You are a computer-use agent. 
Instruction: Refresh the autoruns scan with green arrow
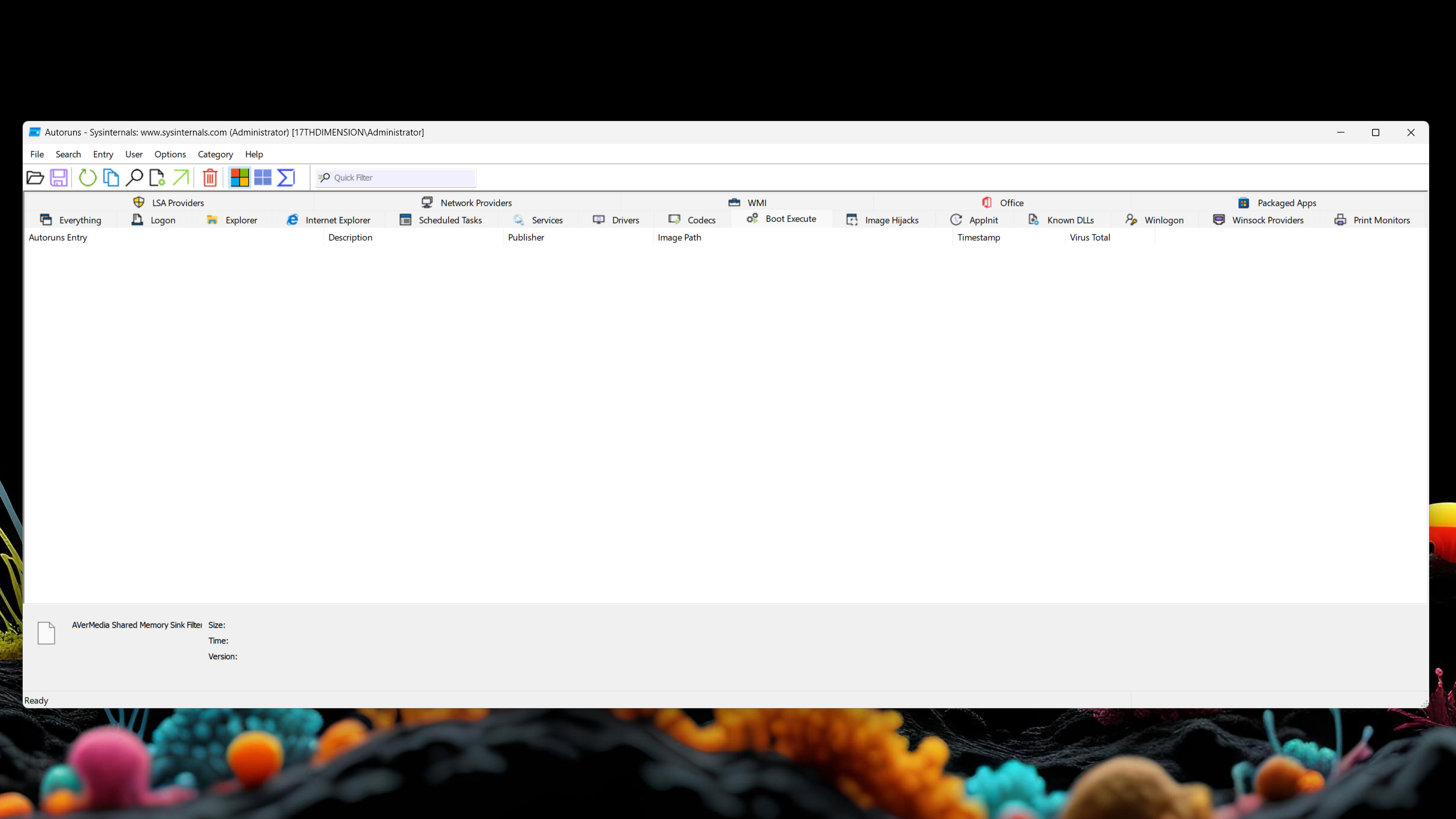pyautogui.click(x=88, y=177)
